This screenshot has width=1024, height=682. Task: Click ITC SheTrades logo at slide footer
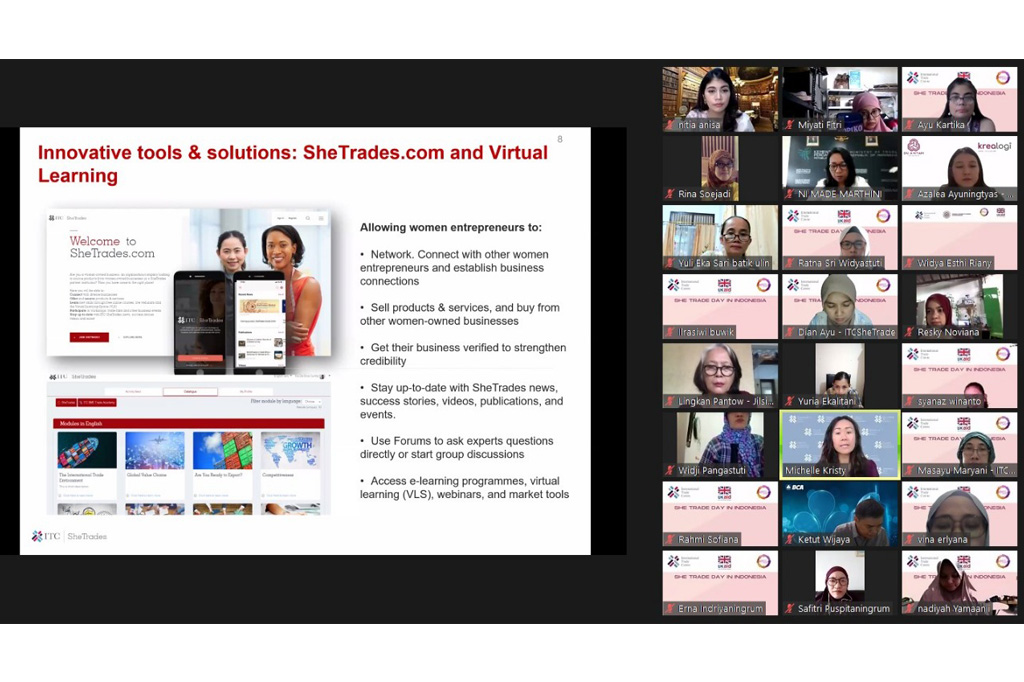(x=69, y=536)
